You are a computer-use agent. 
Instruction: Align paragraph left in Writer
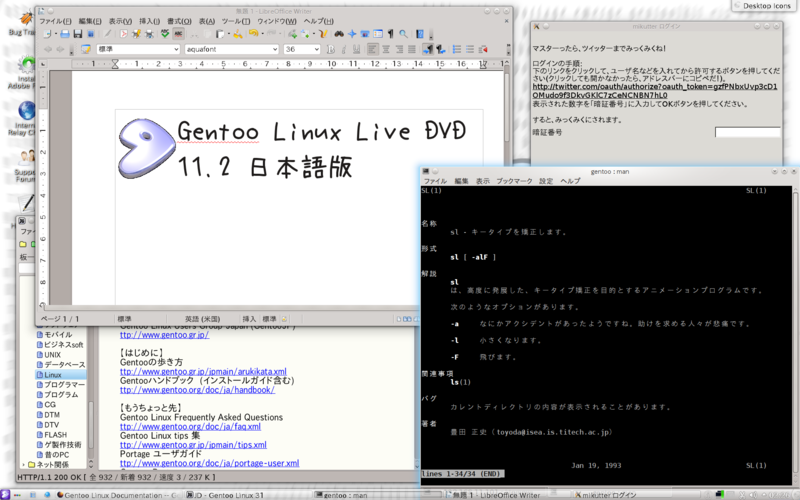coord(372,49)
